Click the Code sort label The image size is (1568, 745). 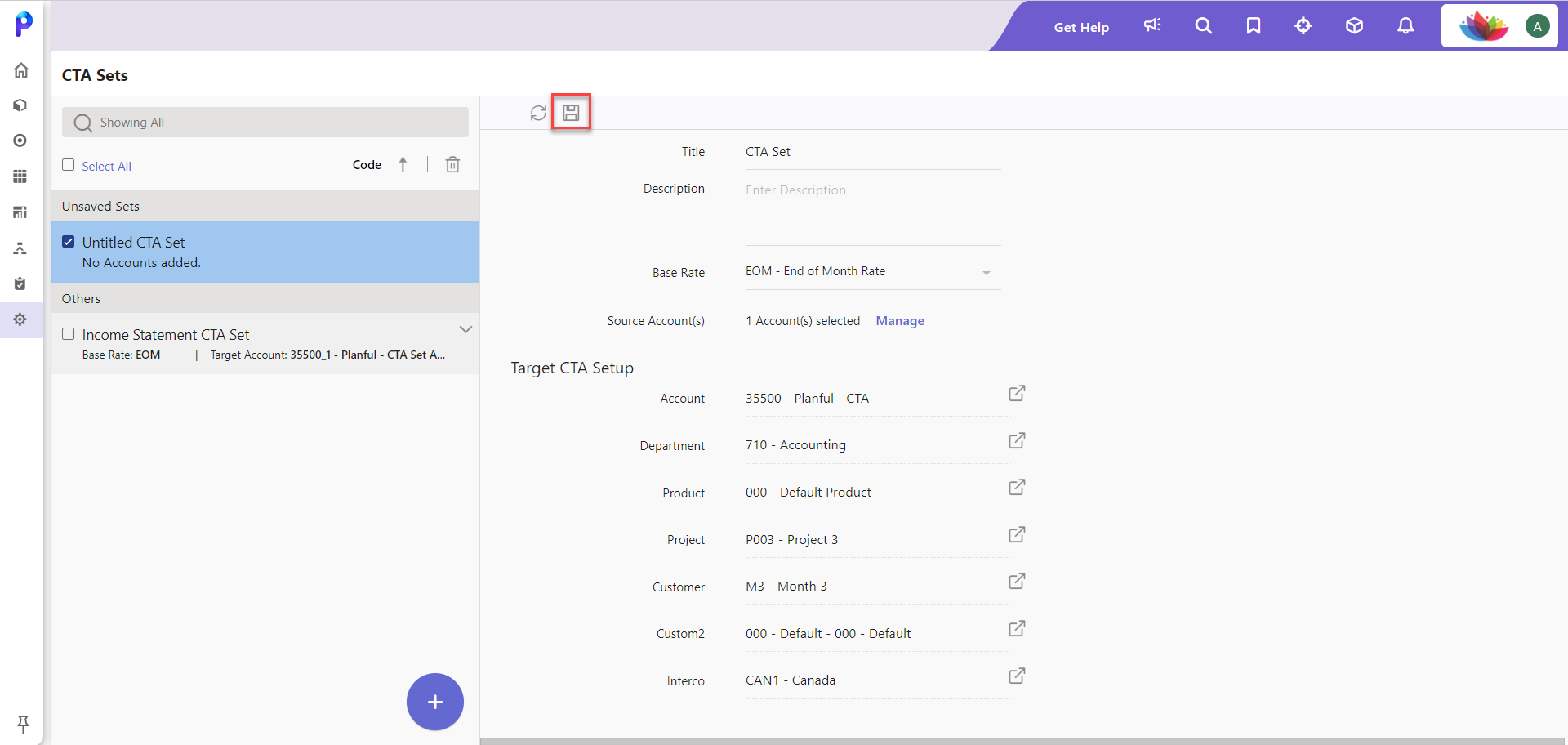click(x=367, y=165)
